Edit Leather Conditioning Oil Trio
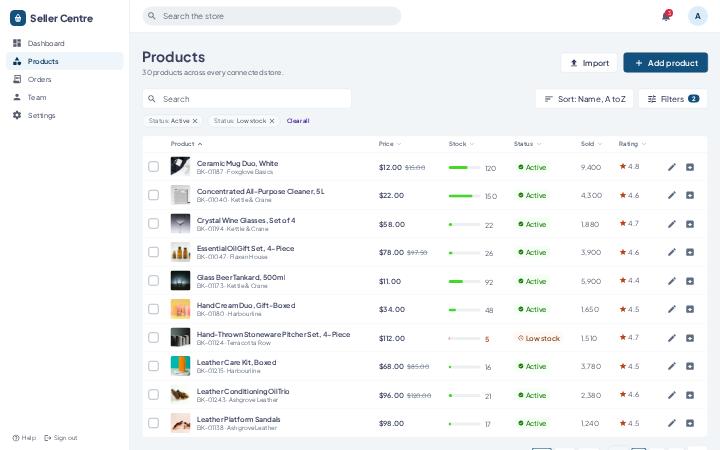This screenshot has height=450, width=720. tap(671, 395)
